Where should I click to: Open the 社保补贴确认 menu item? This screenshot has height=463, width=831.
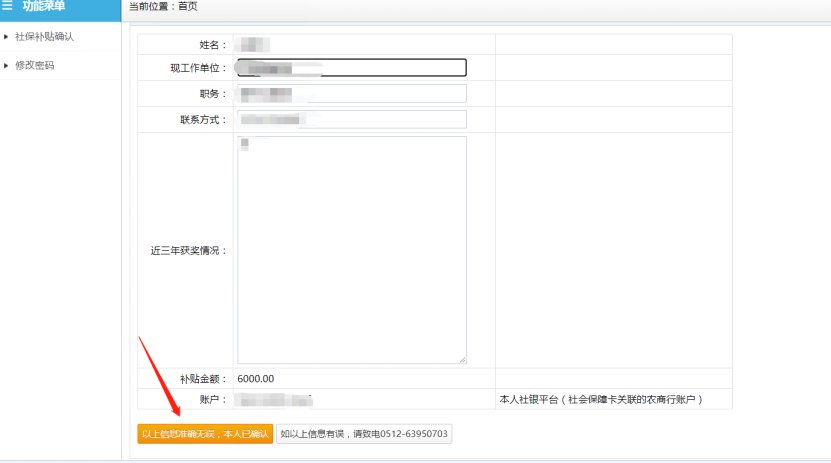44,37
